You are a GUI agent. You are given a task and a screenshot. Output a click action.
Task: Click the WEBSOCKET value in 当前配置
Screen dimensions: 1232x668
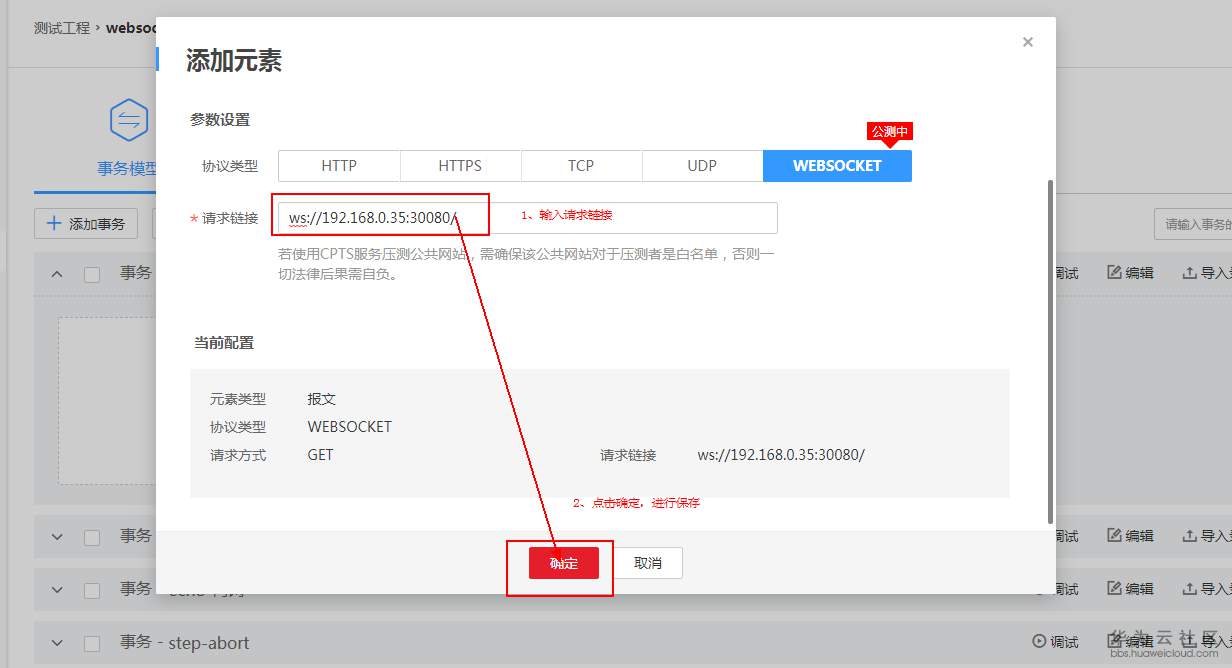tap(350, 426)
